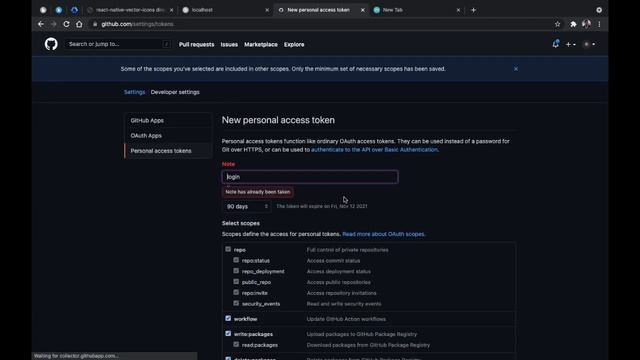Switch to the localhost tab

[x=226, y=10]
